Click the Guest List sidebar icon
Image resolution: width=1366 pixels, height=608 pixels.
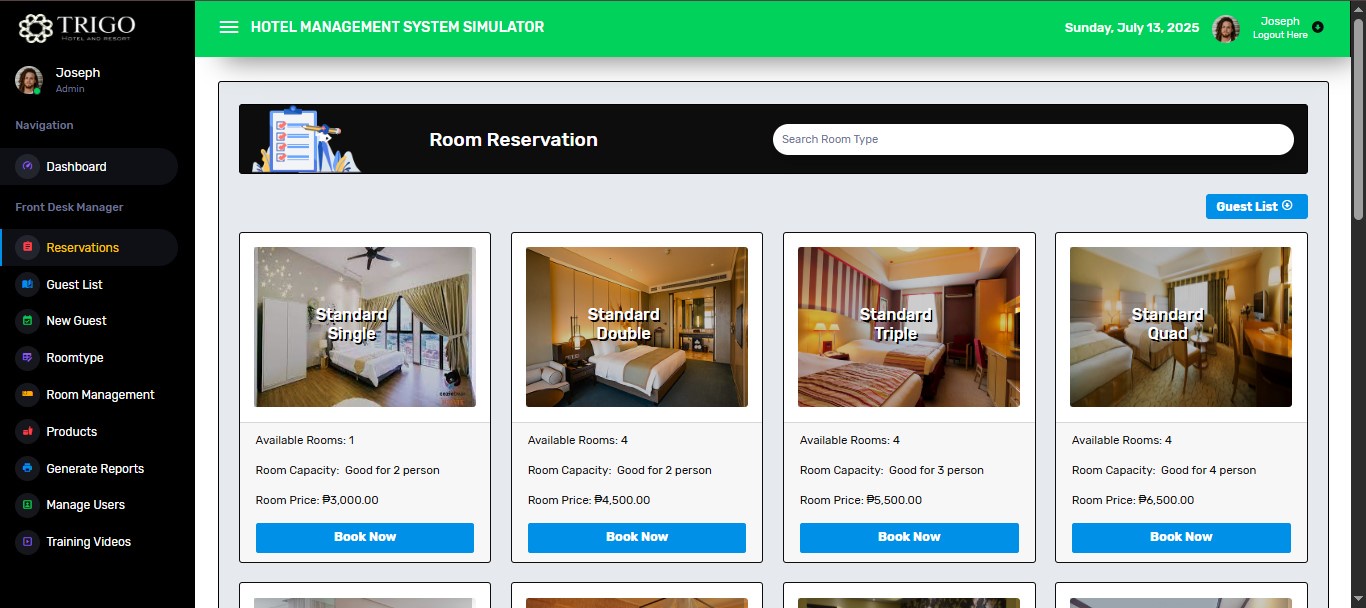[28, 285]
